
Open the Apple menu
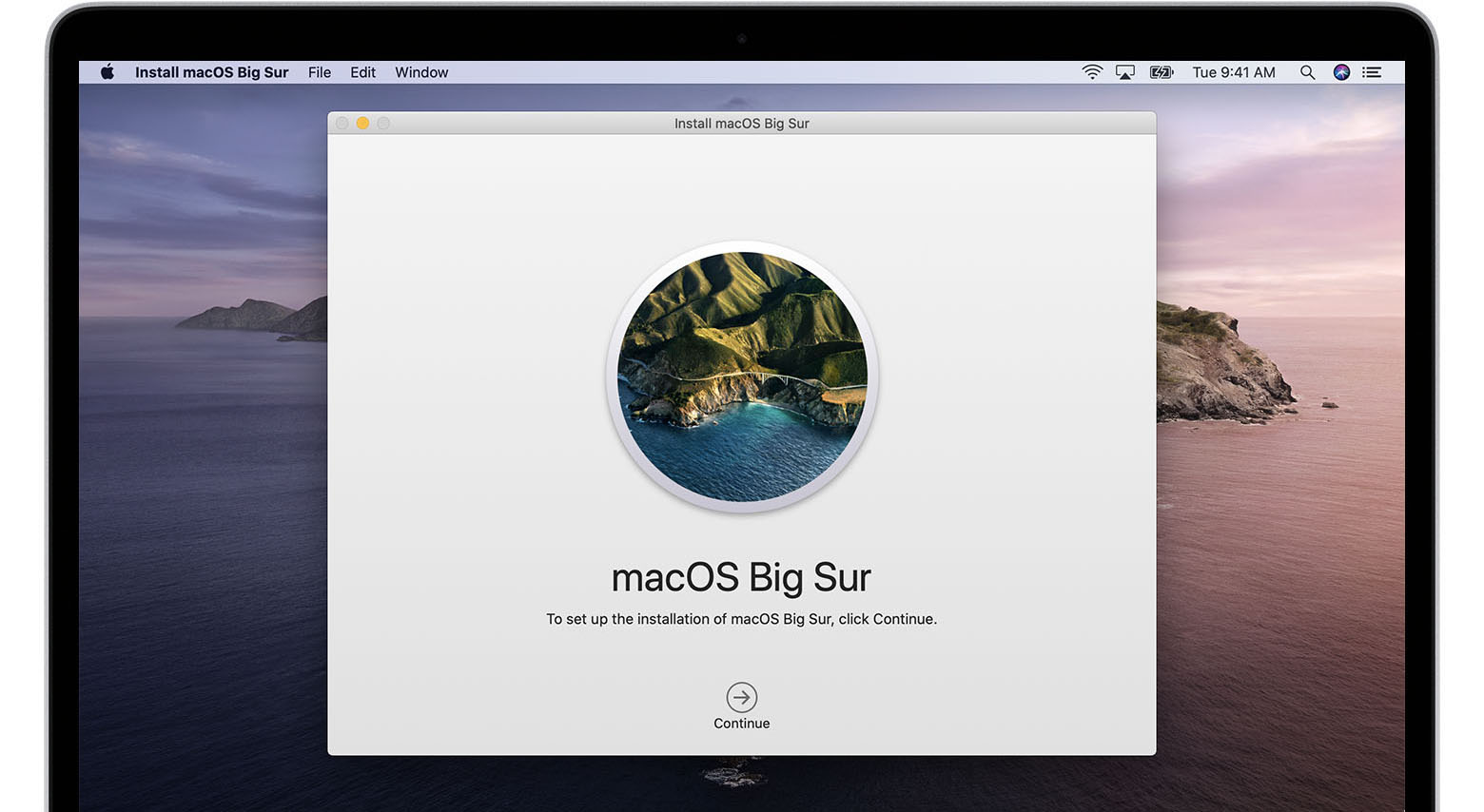click(107, 72)
